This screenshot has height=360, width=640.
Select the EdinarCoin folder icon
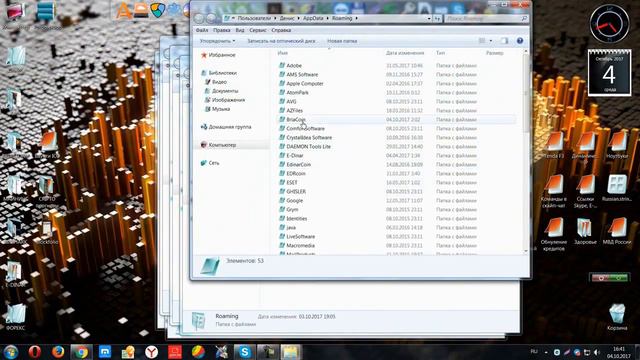[x=282, y=164]
